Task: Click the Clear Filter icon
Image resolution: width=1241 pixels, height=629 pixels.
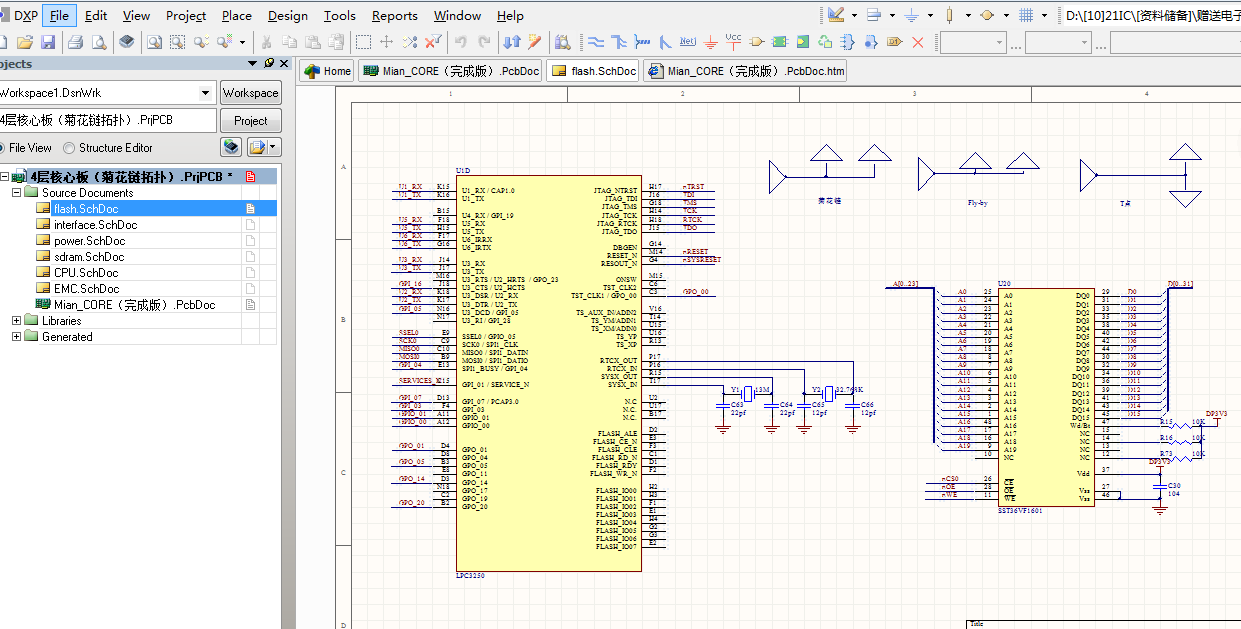Action: pyautogui.click(x=433, y=42)
